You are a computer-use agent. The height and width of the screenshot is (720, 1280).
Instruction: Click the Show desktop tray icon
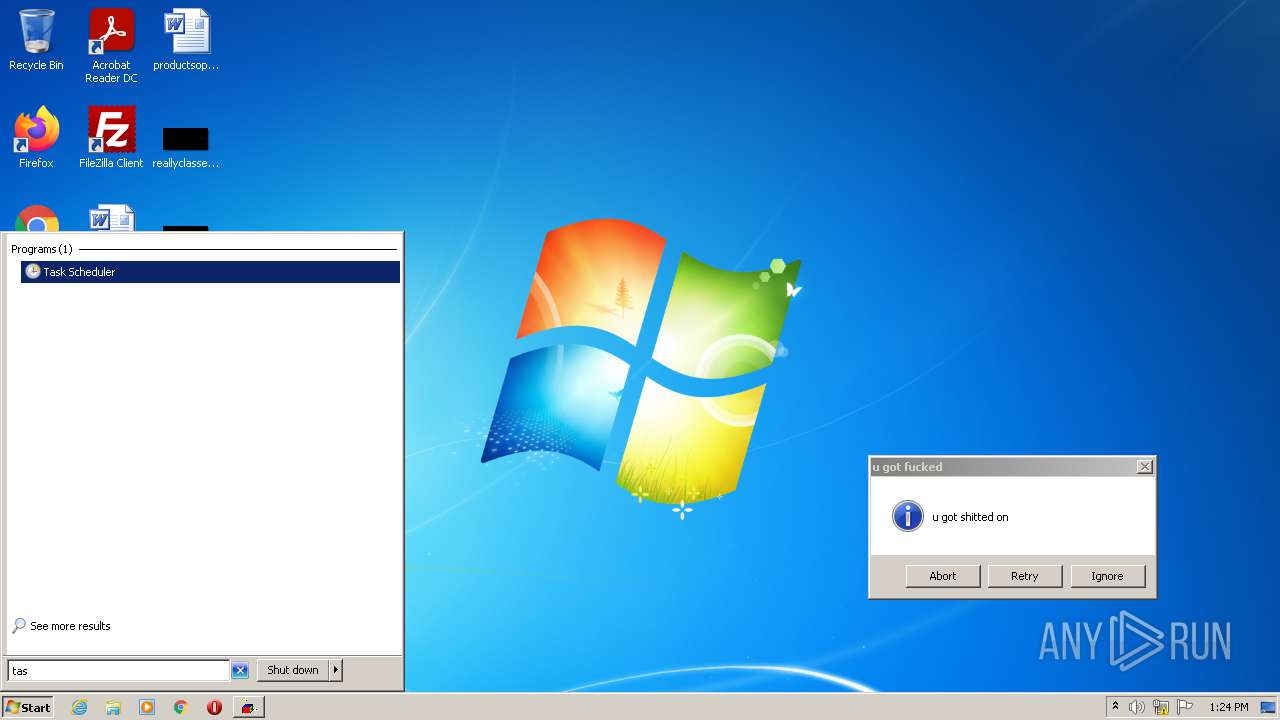pyautogui.click(x=1269, y=707)
